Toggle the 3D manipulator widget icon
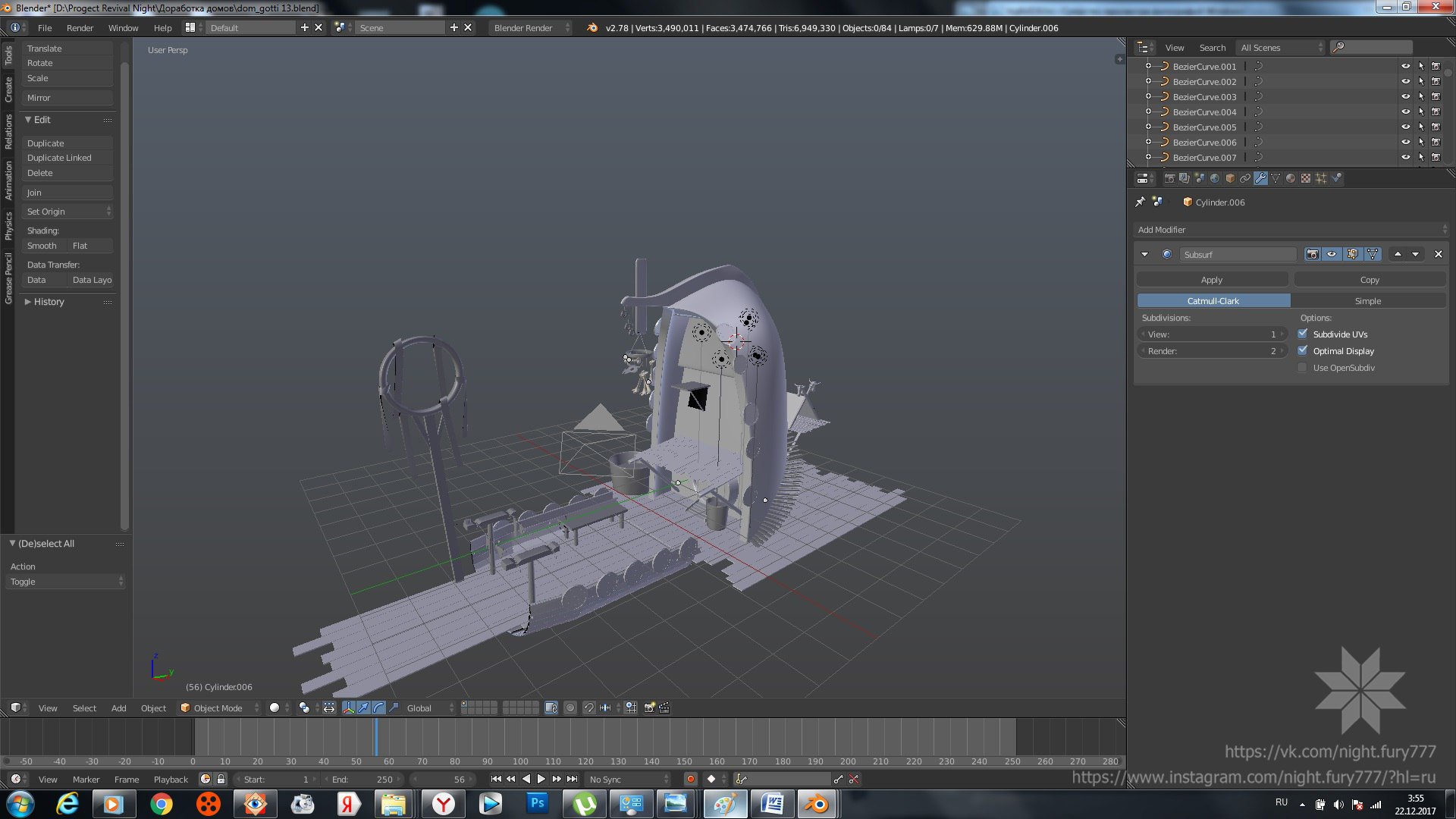Viewport: 1456px width, 819px height. click(348, 708)
